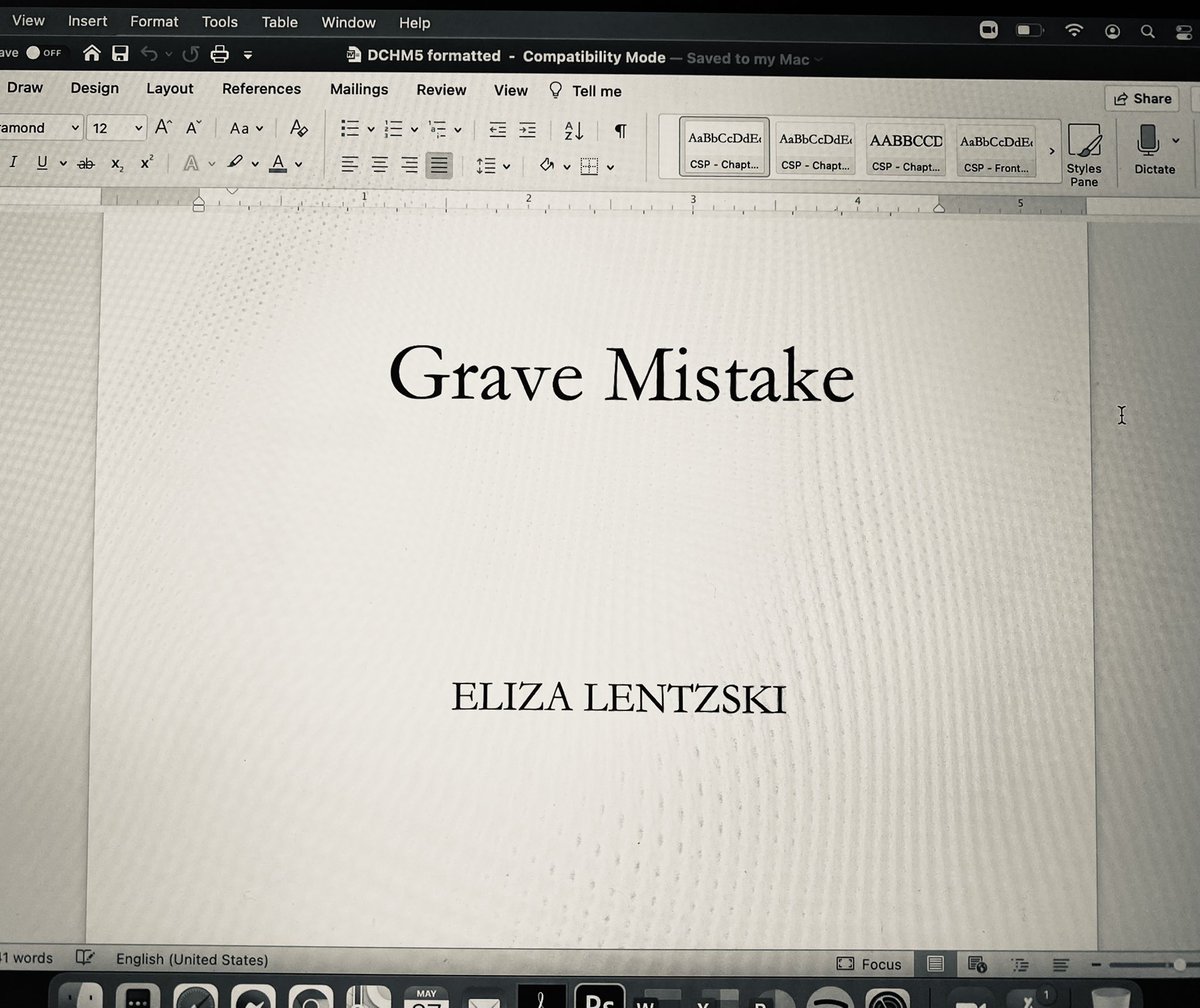This screenshot has height=1008, width=1200.
Task: Open the Wi-Fi menu in the menu bar
Action: tap(1074, 30)
